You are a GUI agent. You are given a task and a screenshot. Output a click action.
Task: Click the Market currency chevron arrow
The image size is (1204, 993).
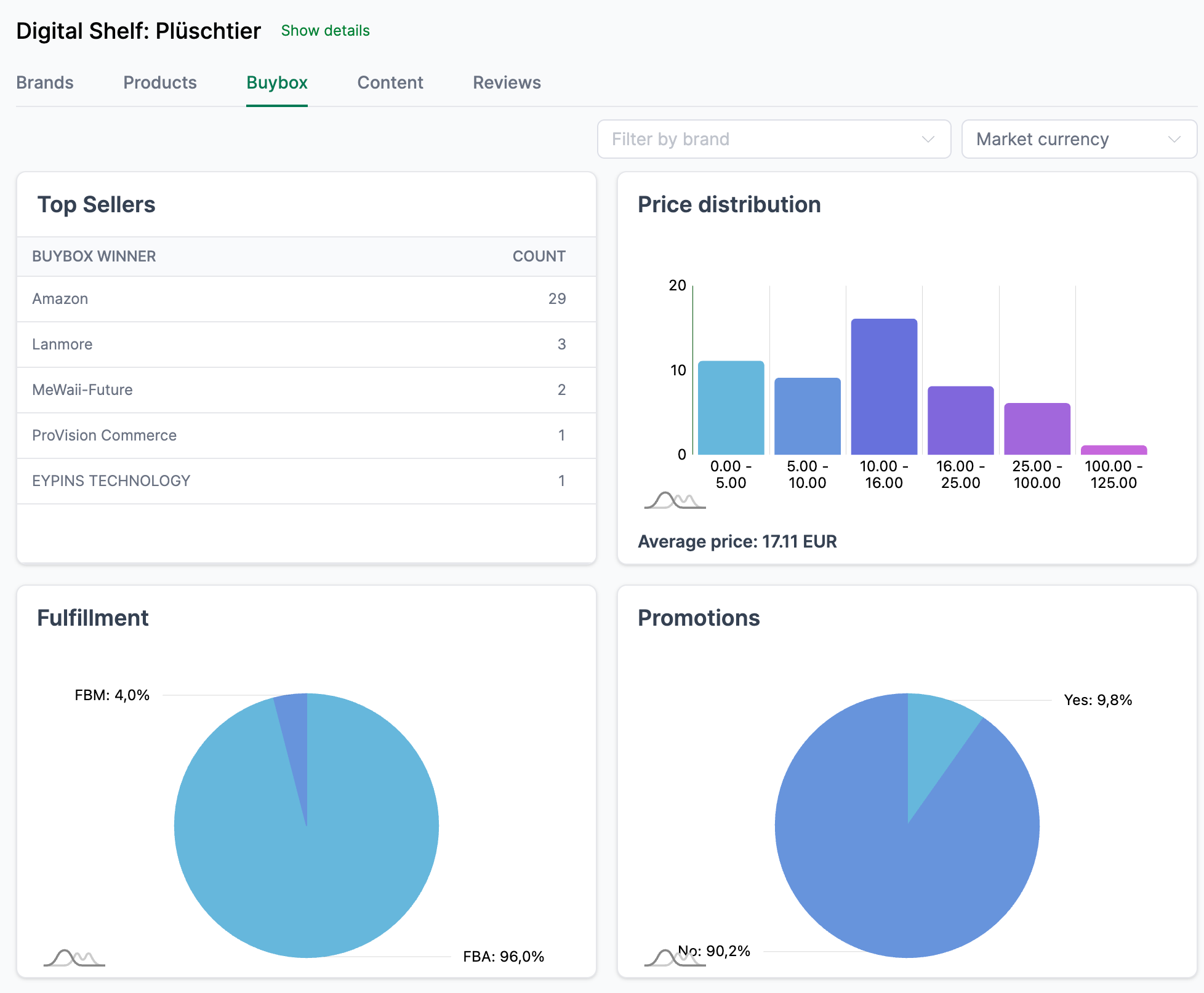click(x=1174, y=139)
